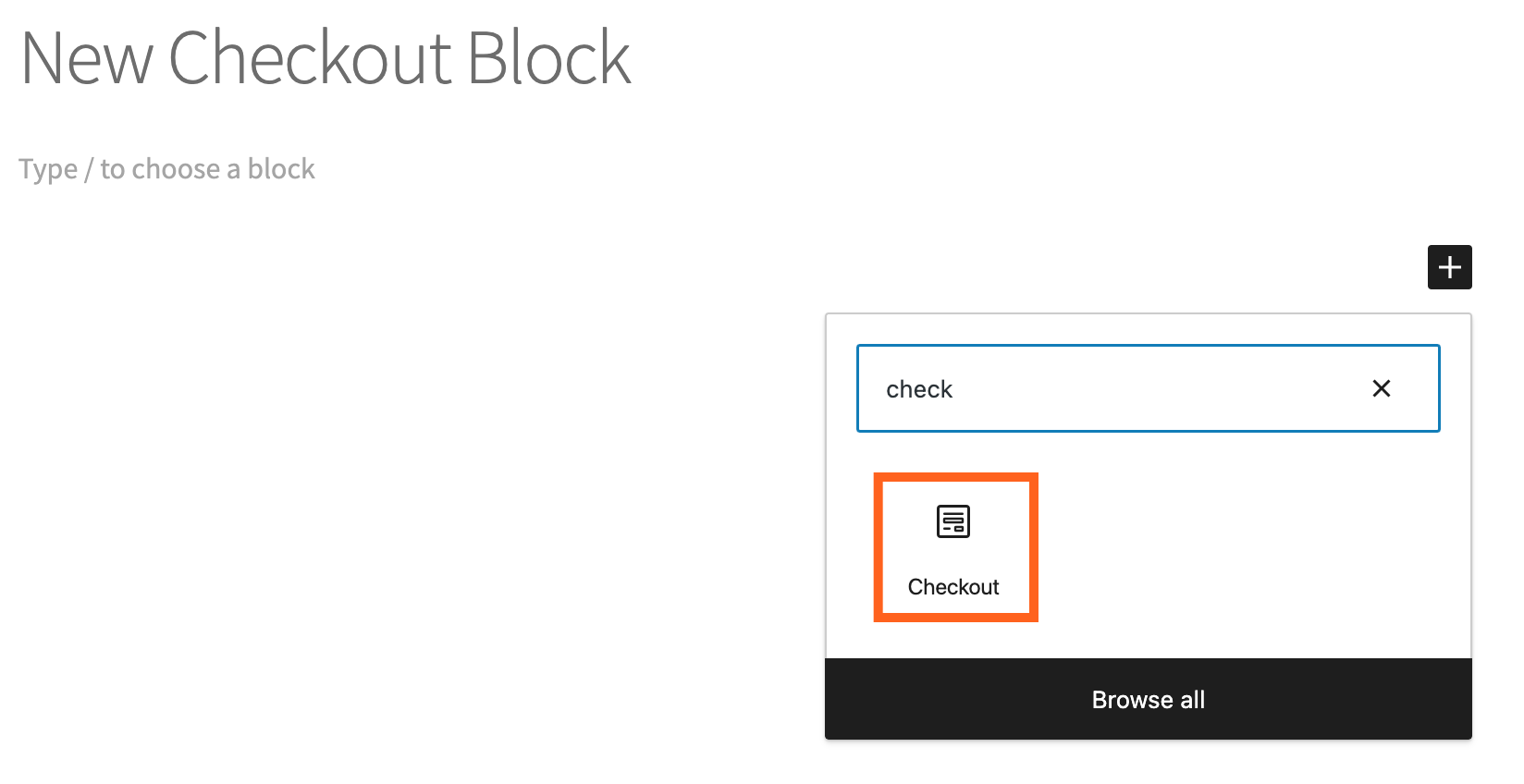Click the document-style icon inside the Checkout tile
This screenshot has width=1524, height=784.
[x=952, y=521]
